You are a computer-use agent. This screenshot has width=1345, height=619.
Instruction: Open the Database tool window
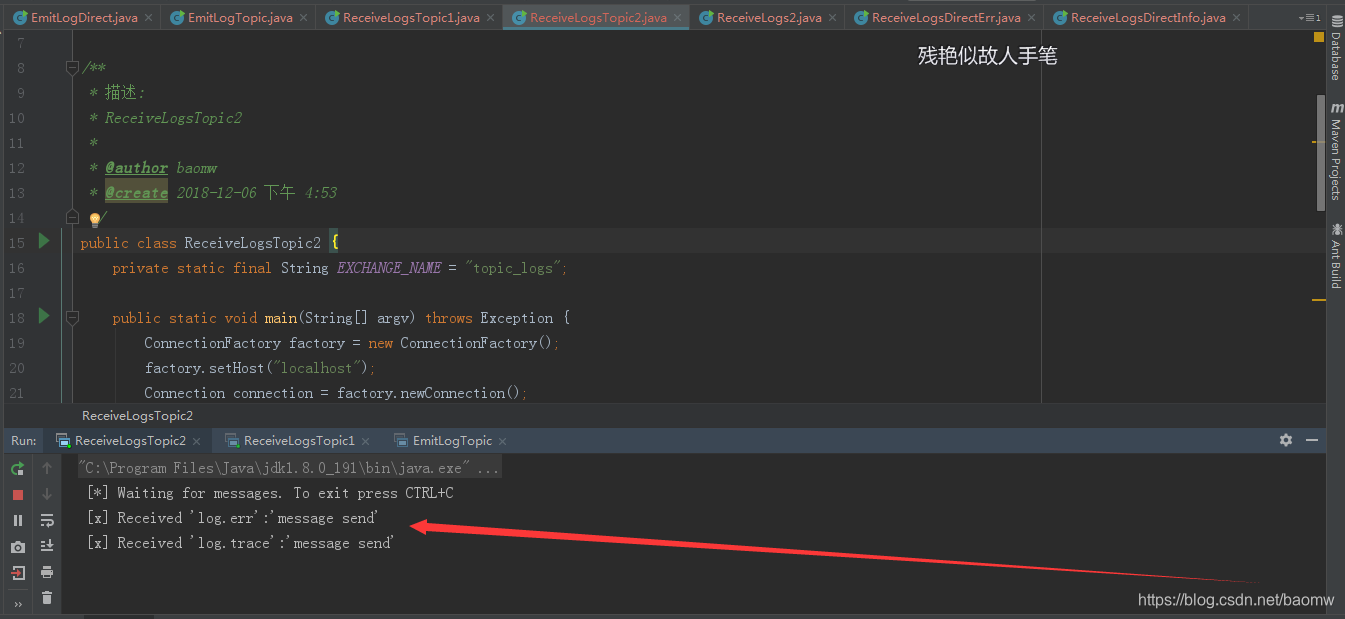coord(1335,47)
